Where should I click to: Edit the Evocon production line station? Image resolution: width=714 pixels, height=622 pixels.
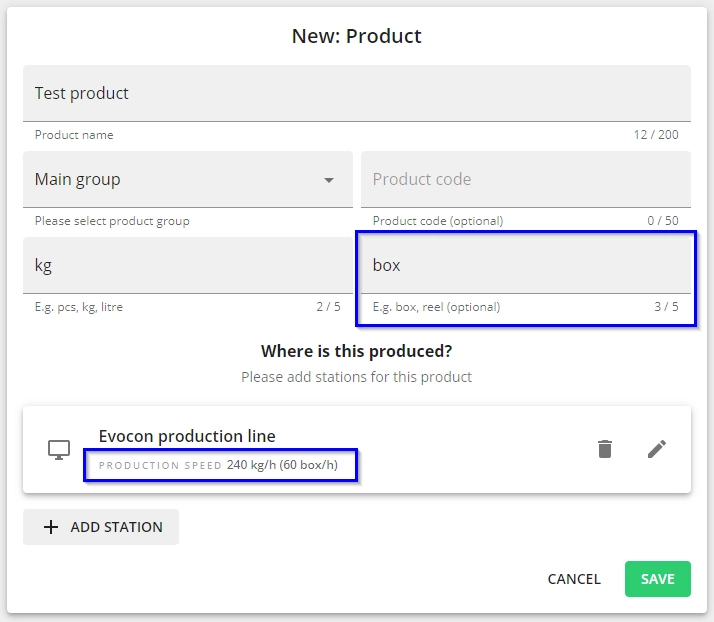(657, 449)
